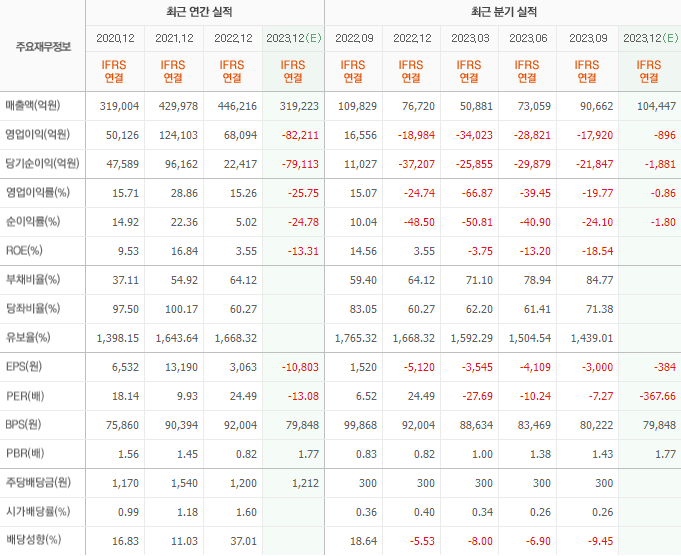
Task: Select the 당기순이익(억원) row label
Action: coord(42,164)
